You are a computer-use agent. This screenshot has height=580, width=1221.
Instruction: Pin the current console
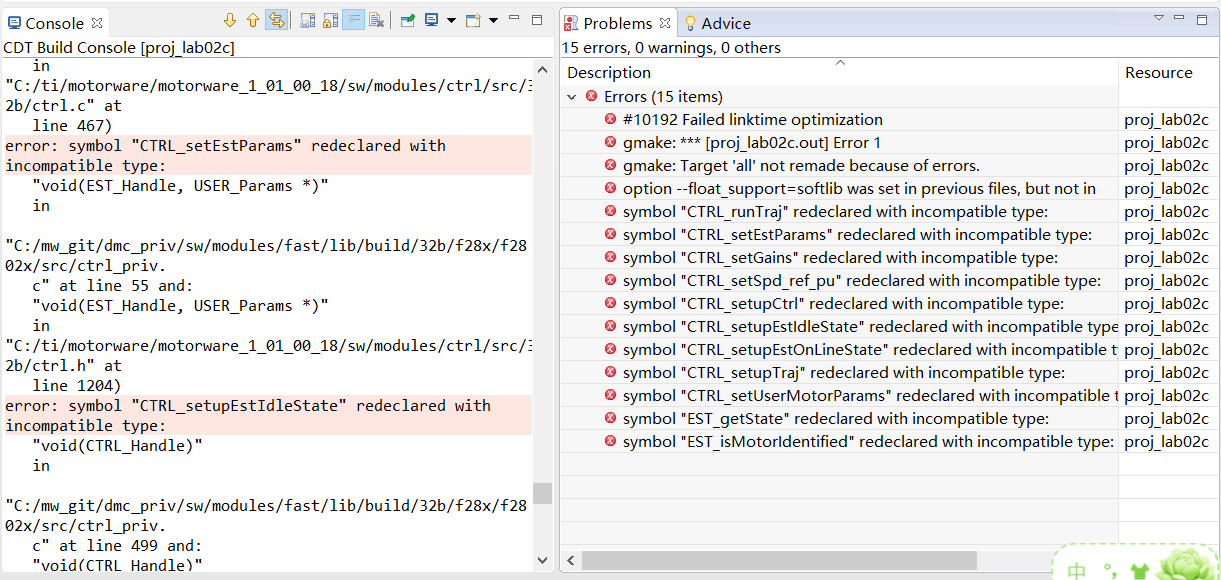pyautogui.click(x=408, y=20)
